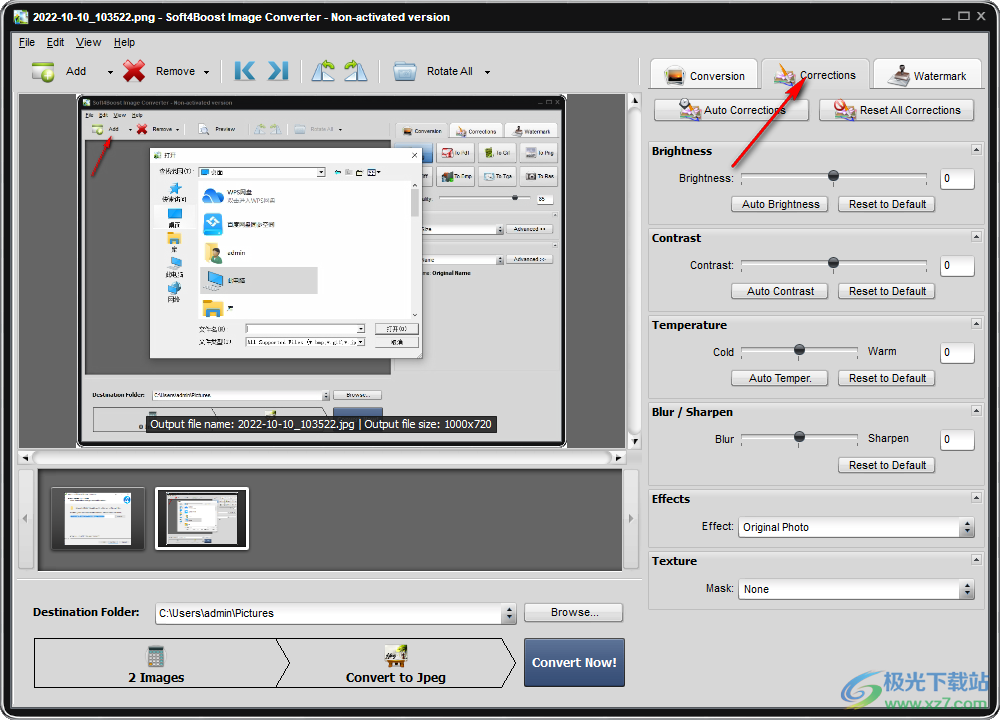Reset Brightness to default
The height and width of the screenshot is (720, 1000).
tap(887, 204)
